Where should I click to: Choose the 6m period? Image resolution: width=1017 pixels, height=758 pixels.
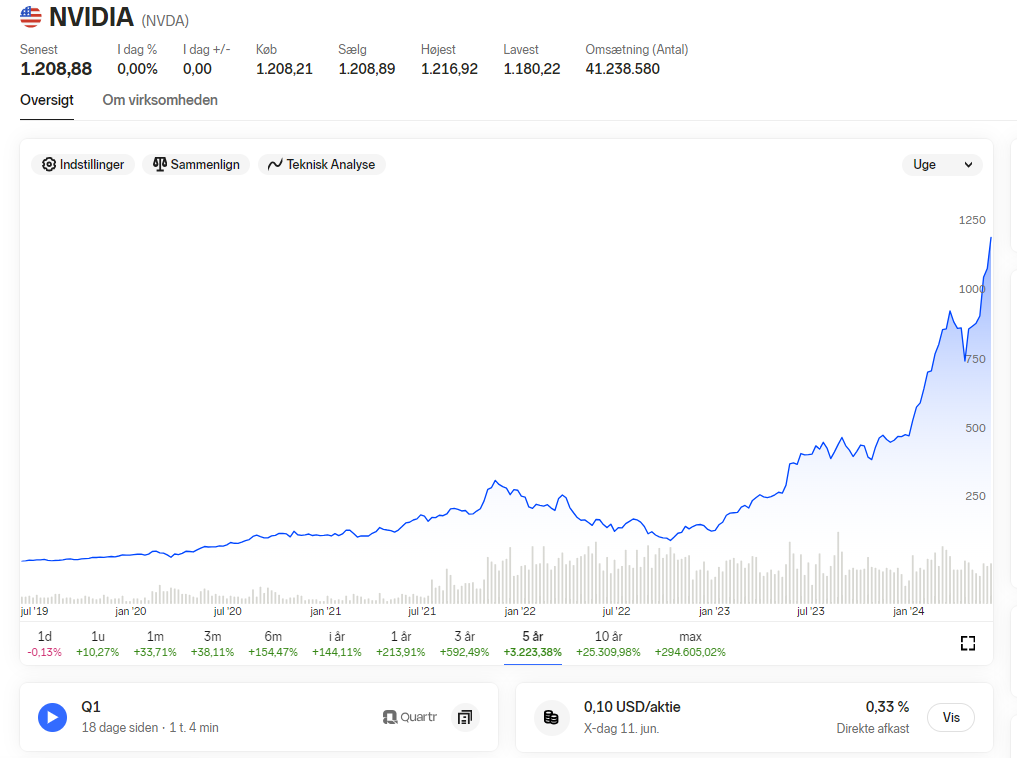[x=273, y=643]
